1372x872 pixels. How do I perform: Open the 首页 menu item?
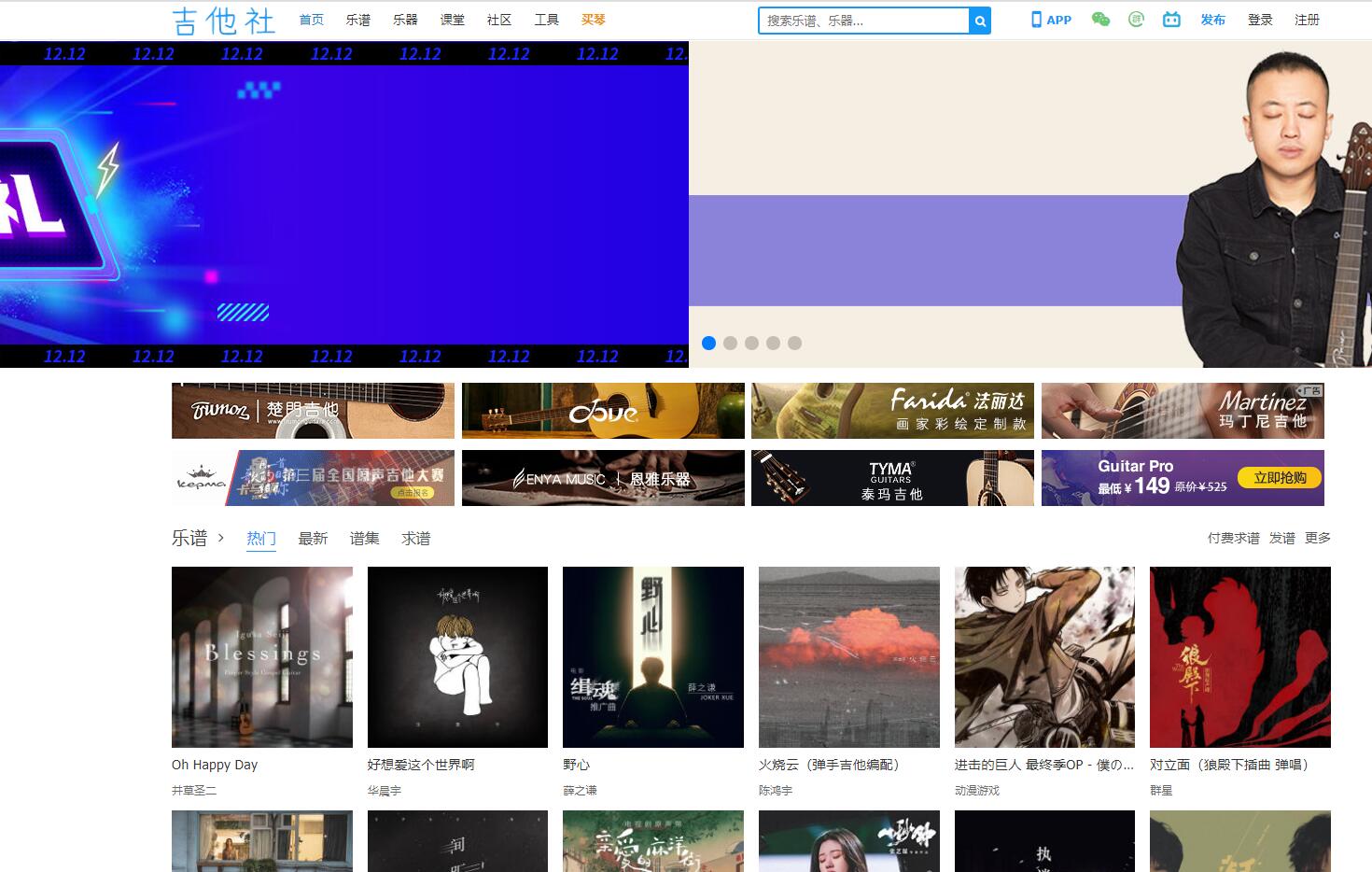click(311, 19)
